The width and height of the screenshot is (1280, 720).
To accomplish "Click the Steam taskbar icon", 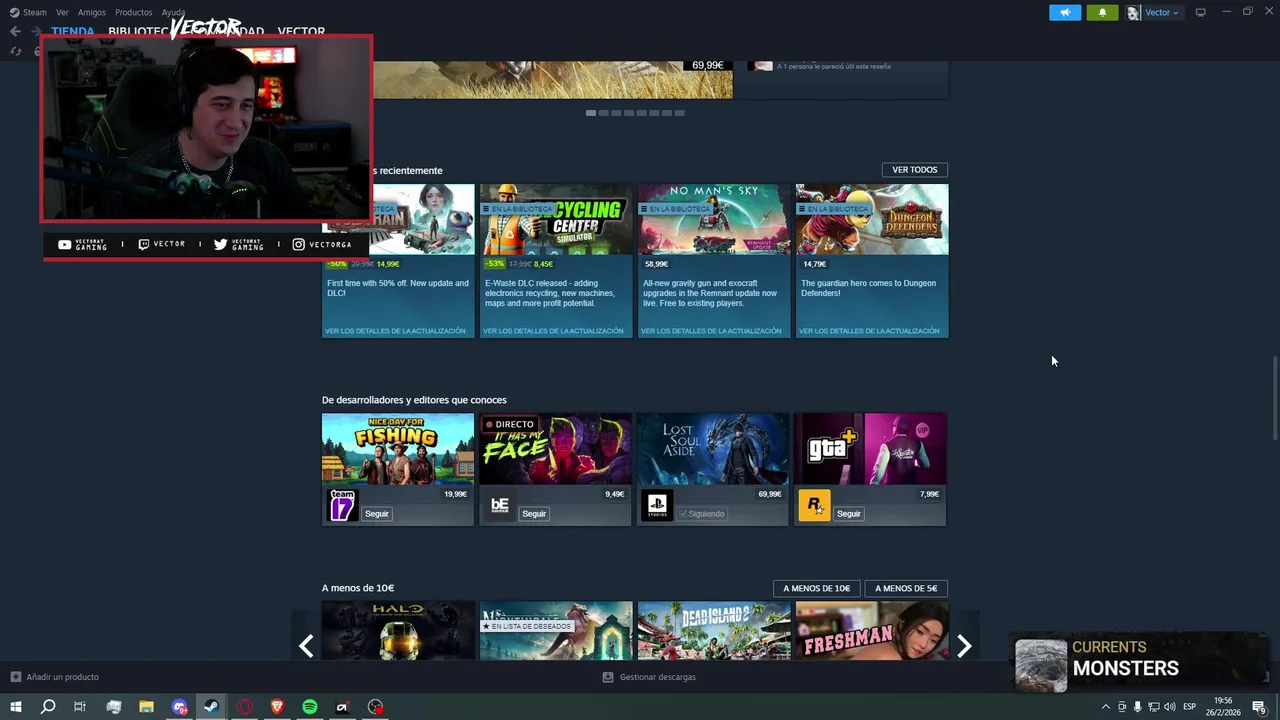I will tap(211, 707).
